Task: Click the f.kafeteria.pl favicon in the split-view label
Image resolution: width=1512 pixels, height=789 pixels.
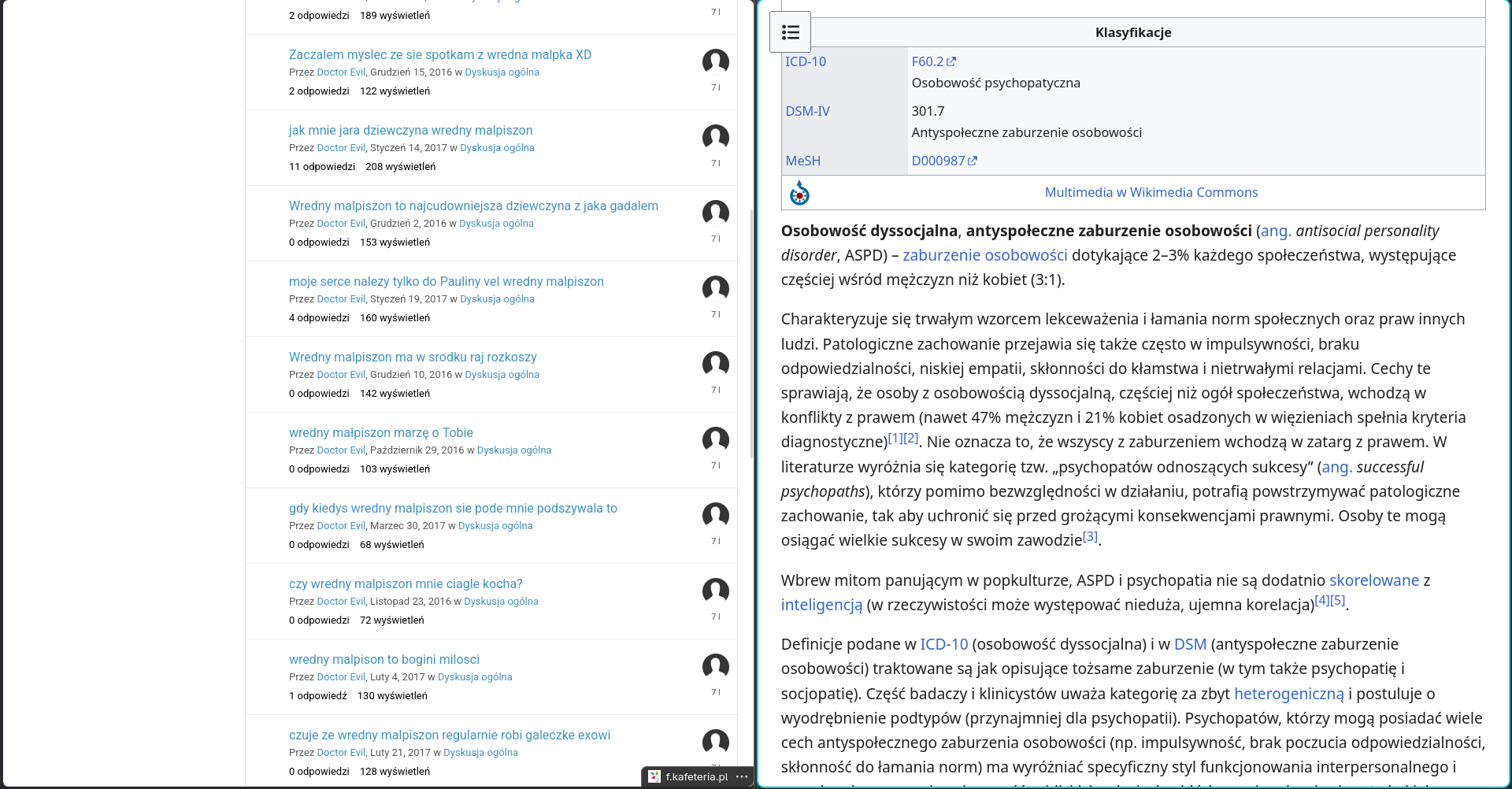Action: [x=654, y=776]
